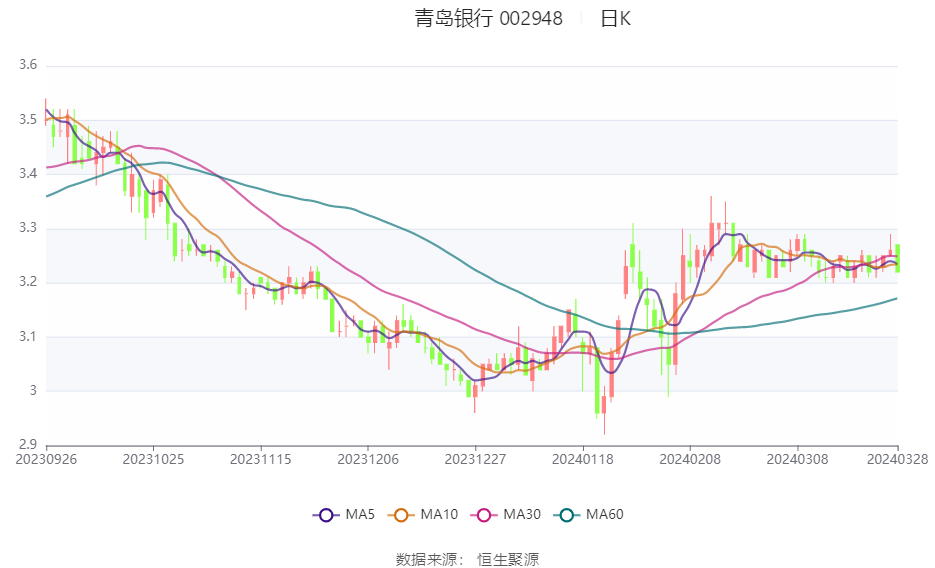Click the 日K subtitle label
The height and width of the screenshot is (568, 935).
click(615, 18)
